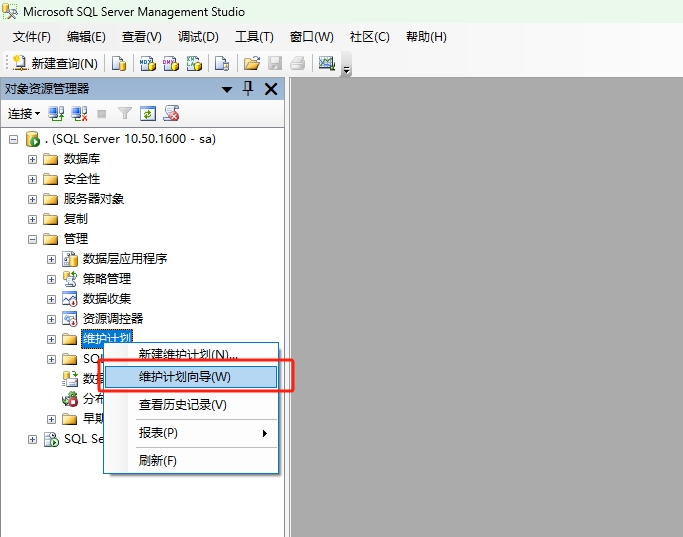683x537 pixels.
Task: Click the Open File folder icon
Action: click(x=252, y=64)
